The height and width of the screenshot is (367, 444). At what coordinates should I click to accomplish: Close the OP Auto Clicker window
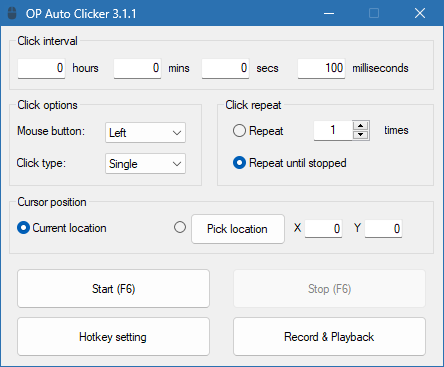click(420, 13)
